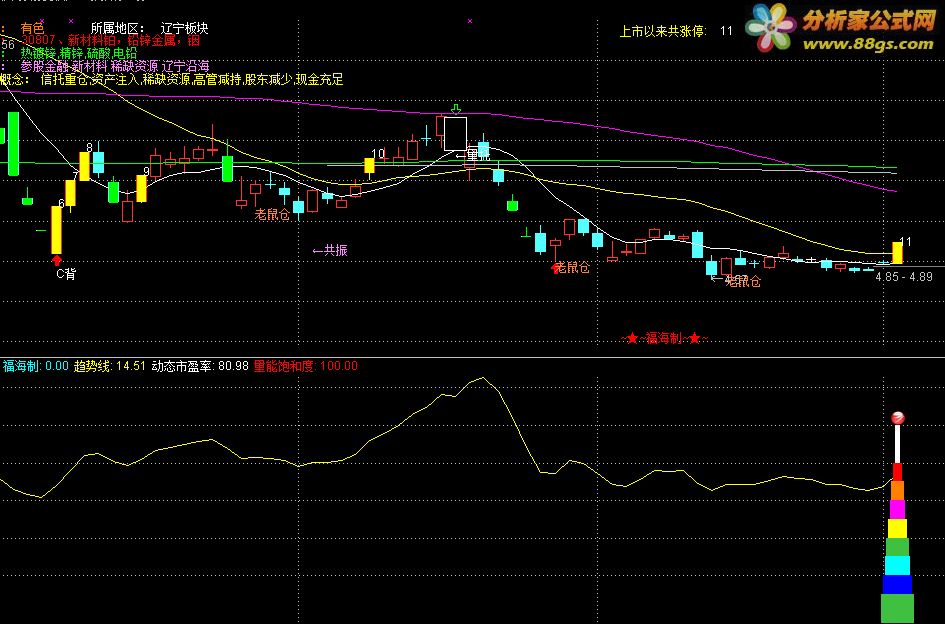Click the 有色 sector label
Image resolution: width=945 pixels, height=624 pixels.
tap(32, 28)
